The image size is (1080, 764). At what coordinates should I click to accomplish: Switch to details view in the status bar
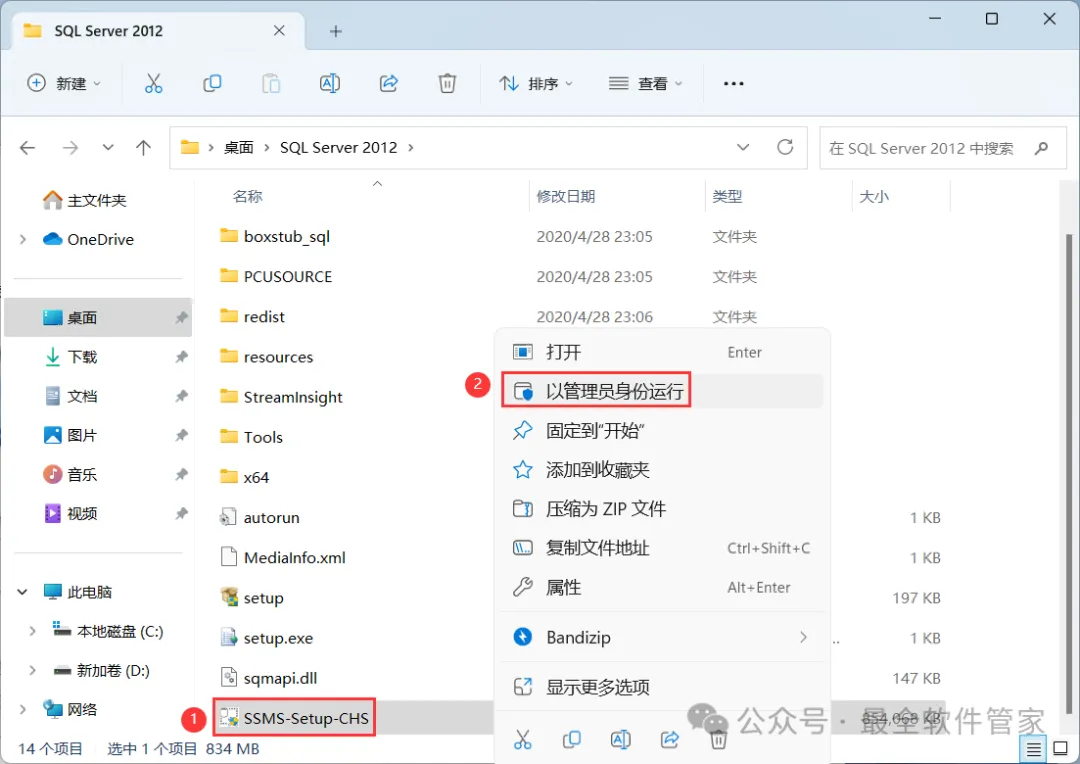[x=1033, y=749]
